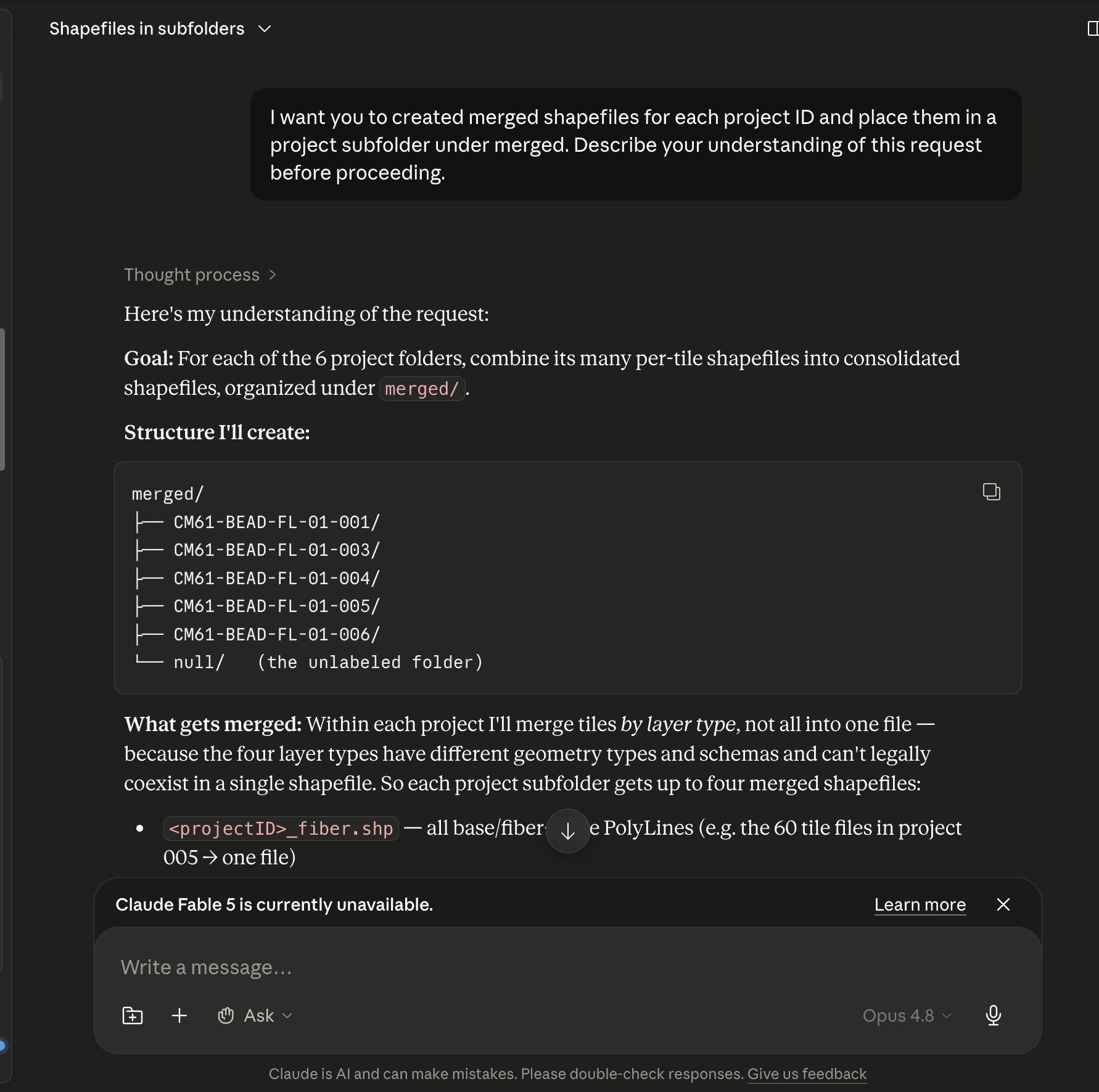Open the Opus 4.8 model selector
The width and height of the screenshot is (1099, 1092).
pyautogui.click(x=907, y=1015)
